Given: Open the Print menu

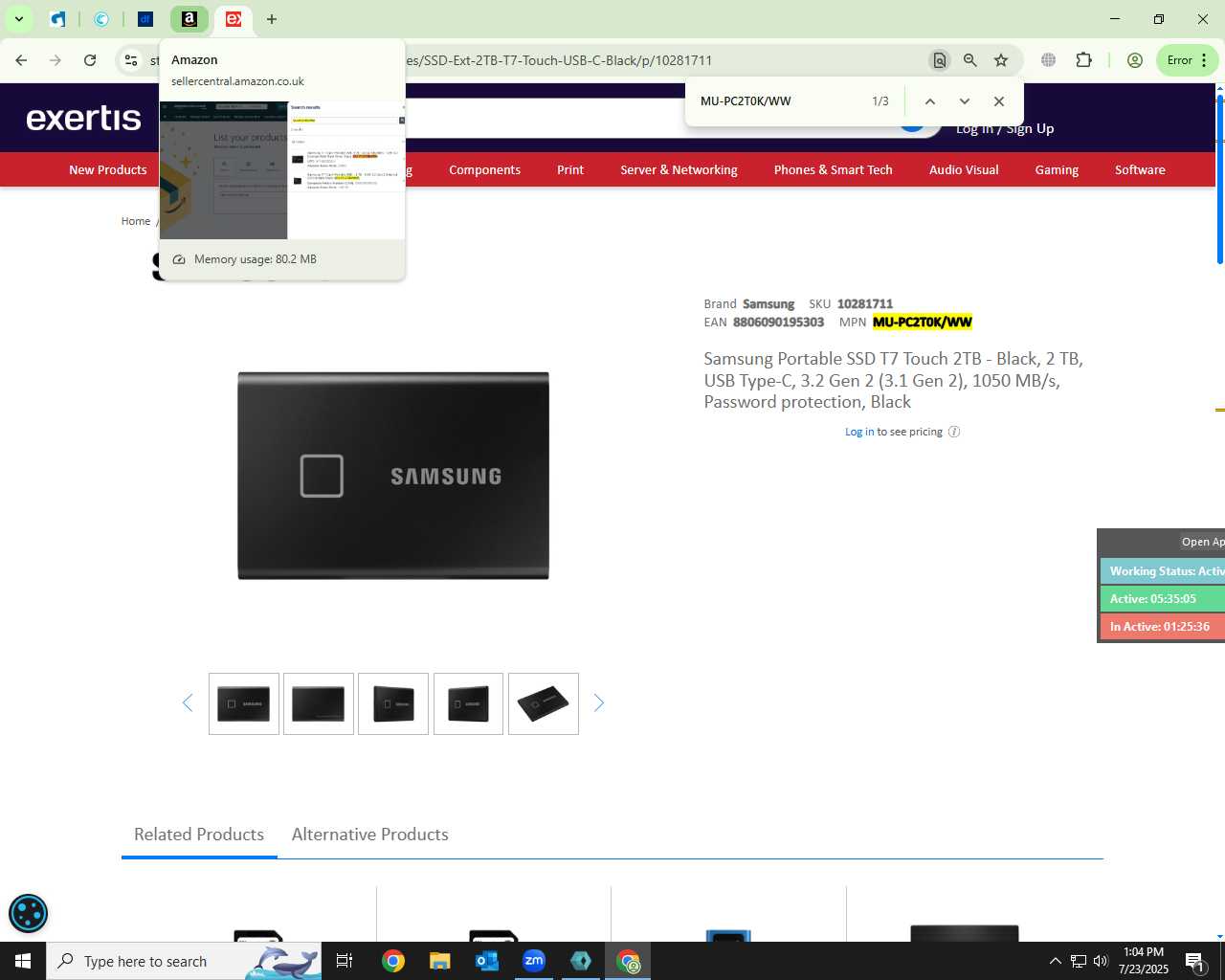Looking at the screenshot, I should point(570,169).
